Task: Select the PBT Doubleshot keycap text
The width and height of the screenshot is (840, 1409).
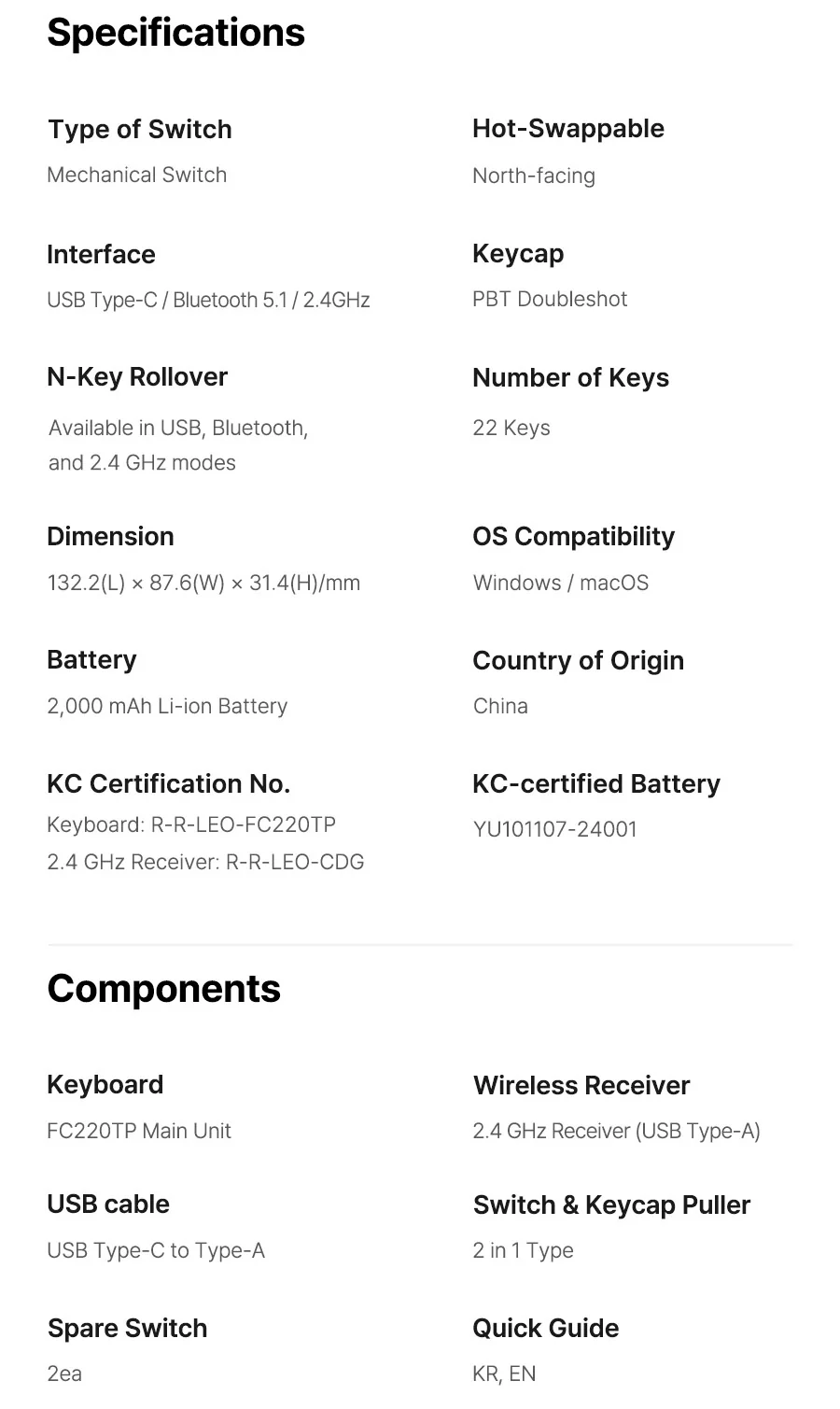Action: (x=550, y=299)
